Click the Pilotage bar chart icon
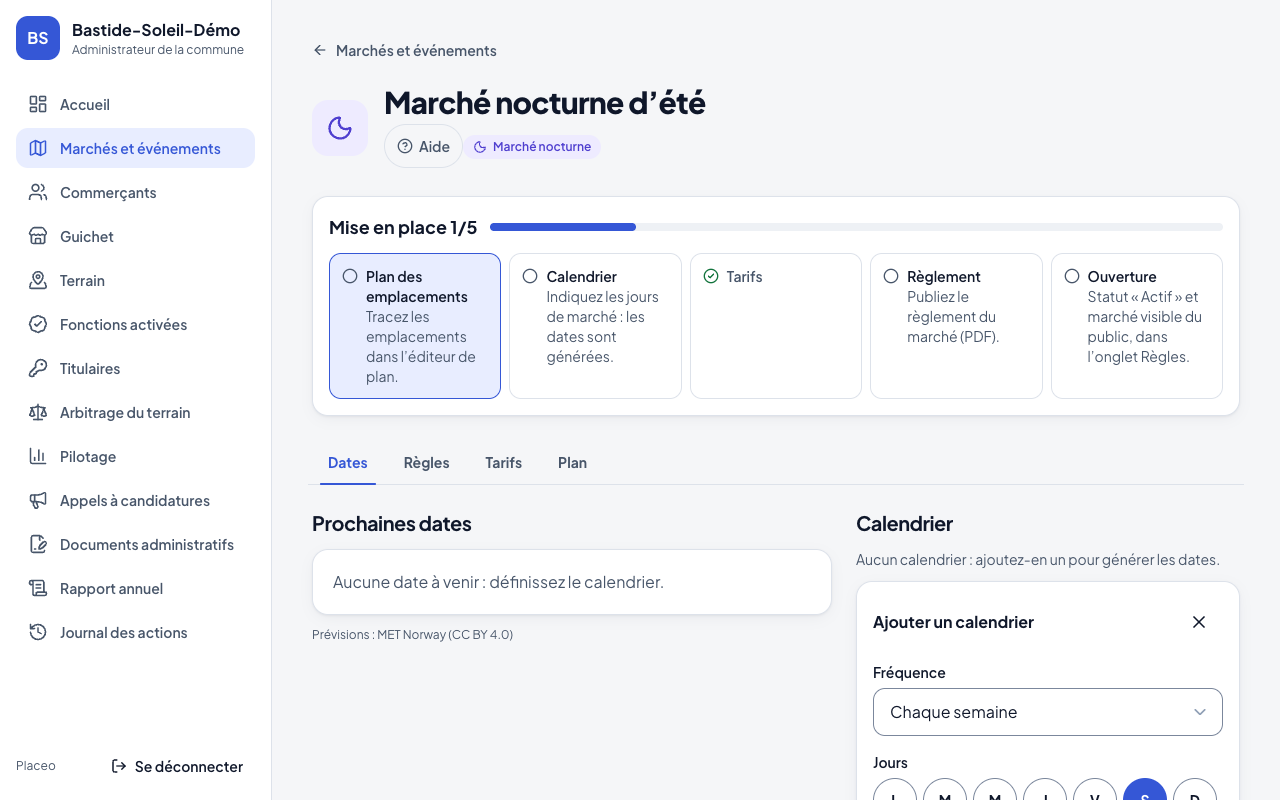The image size is (1280, 800). [x=38, y=456]
